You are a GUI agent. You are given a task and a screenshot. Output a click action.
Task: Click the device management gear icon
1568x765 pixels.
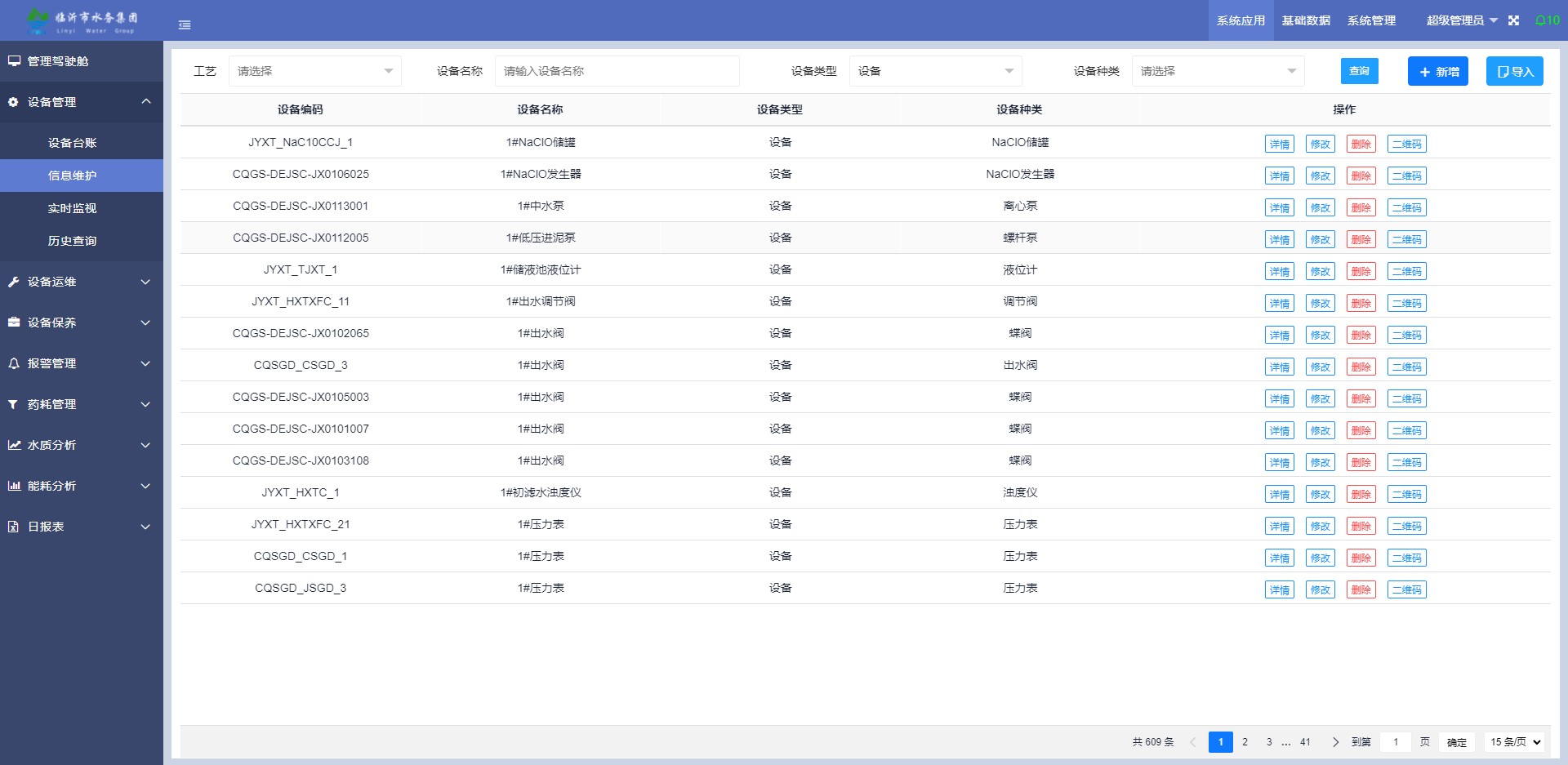coord(13,102)
